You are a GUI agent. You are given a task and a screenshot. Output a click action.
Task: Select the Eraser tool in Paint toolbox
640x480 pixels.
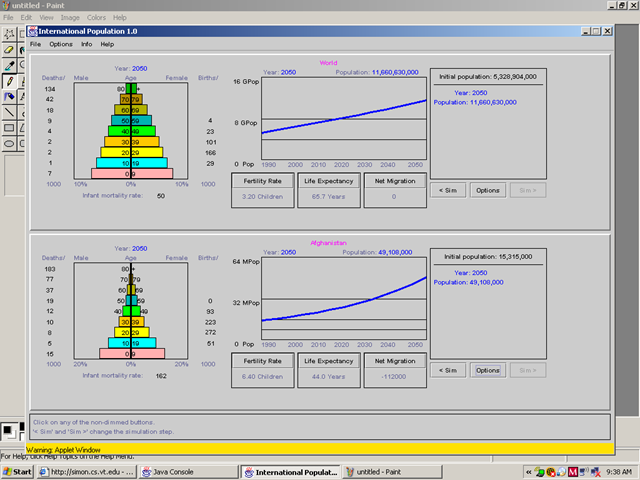coord(9,50)
